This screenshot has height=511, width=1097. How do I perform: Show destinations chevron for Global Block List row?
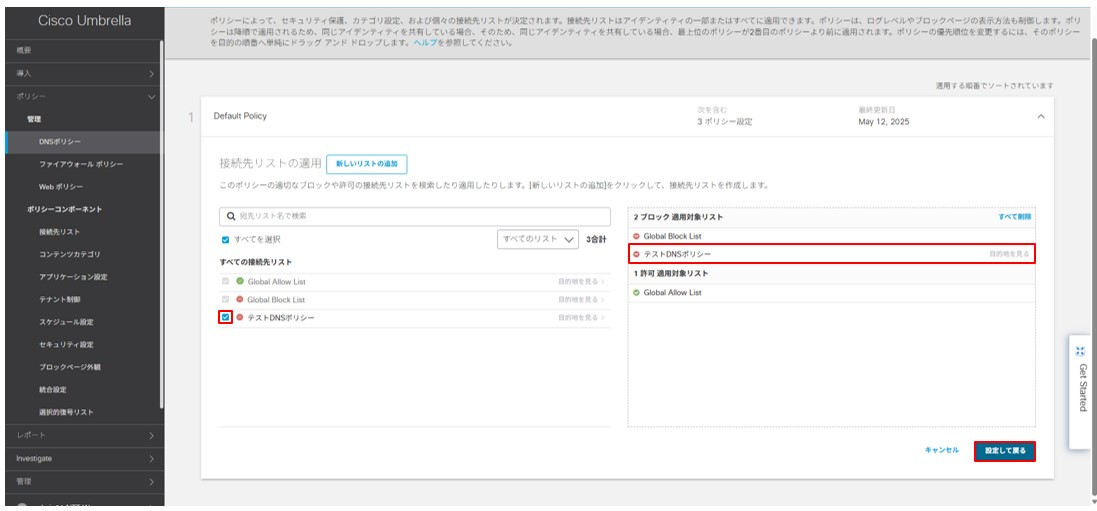603,300
